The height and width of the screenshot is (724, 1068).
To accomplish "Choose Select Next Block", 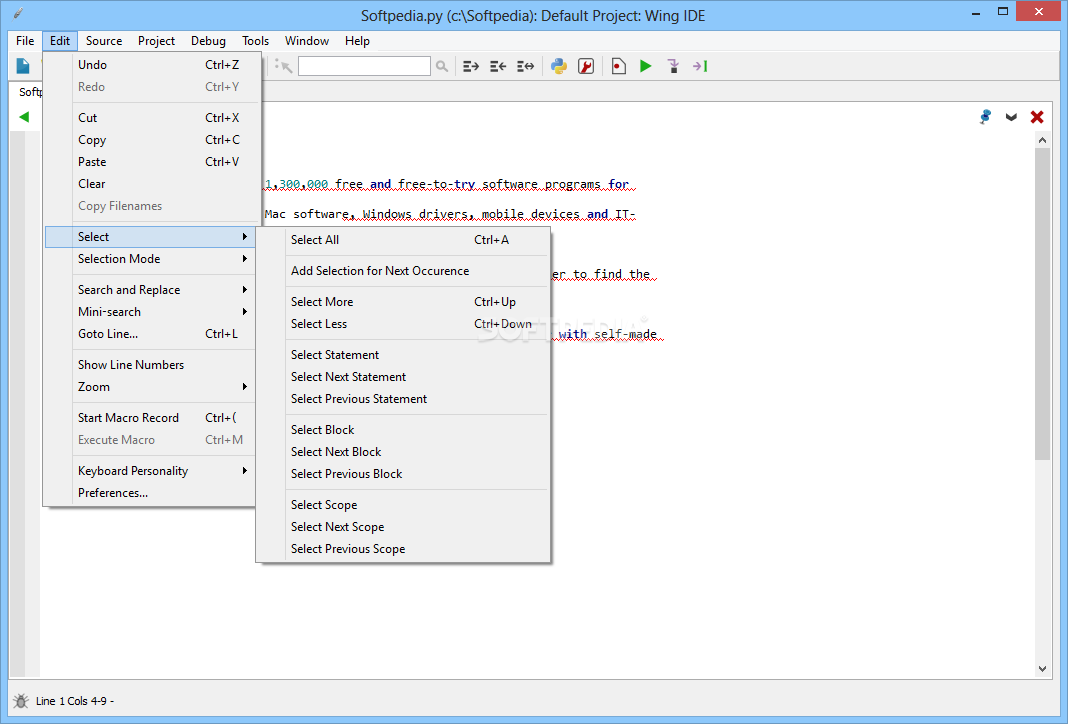I will click(403, 452).
